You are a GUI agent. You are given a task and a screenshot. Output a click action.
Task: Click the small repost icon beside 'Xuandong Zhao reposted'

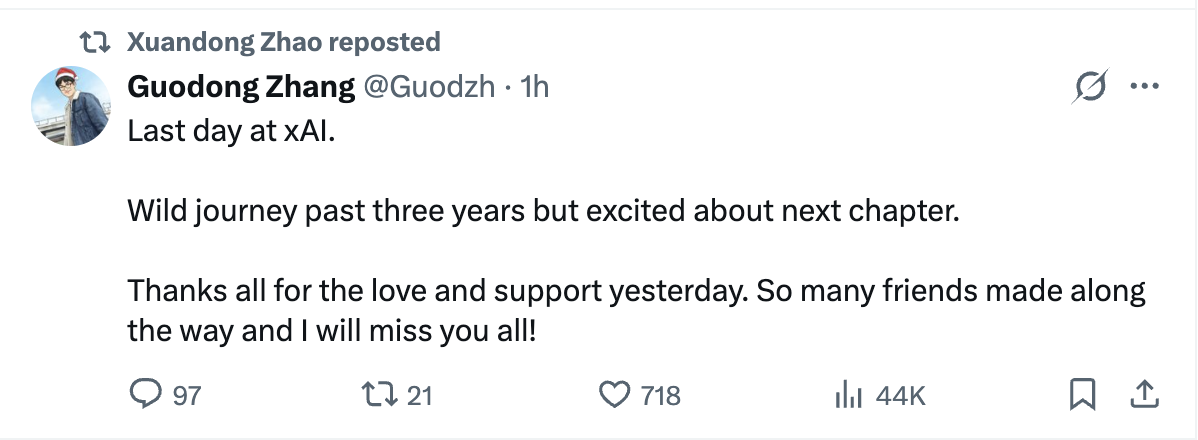coord(97,43)
